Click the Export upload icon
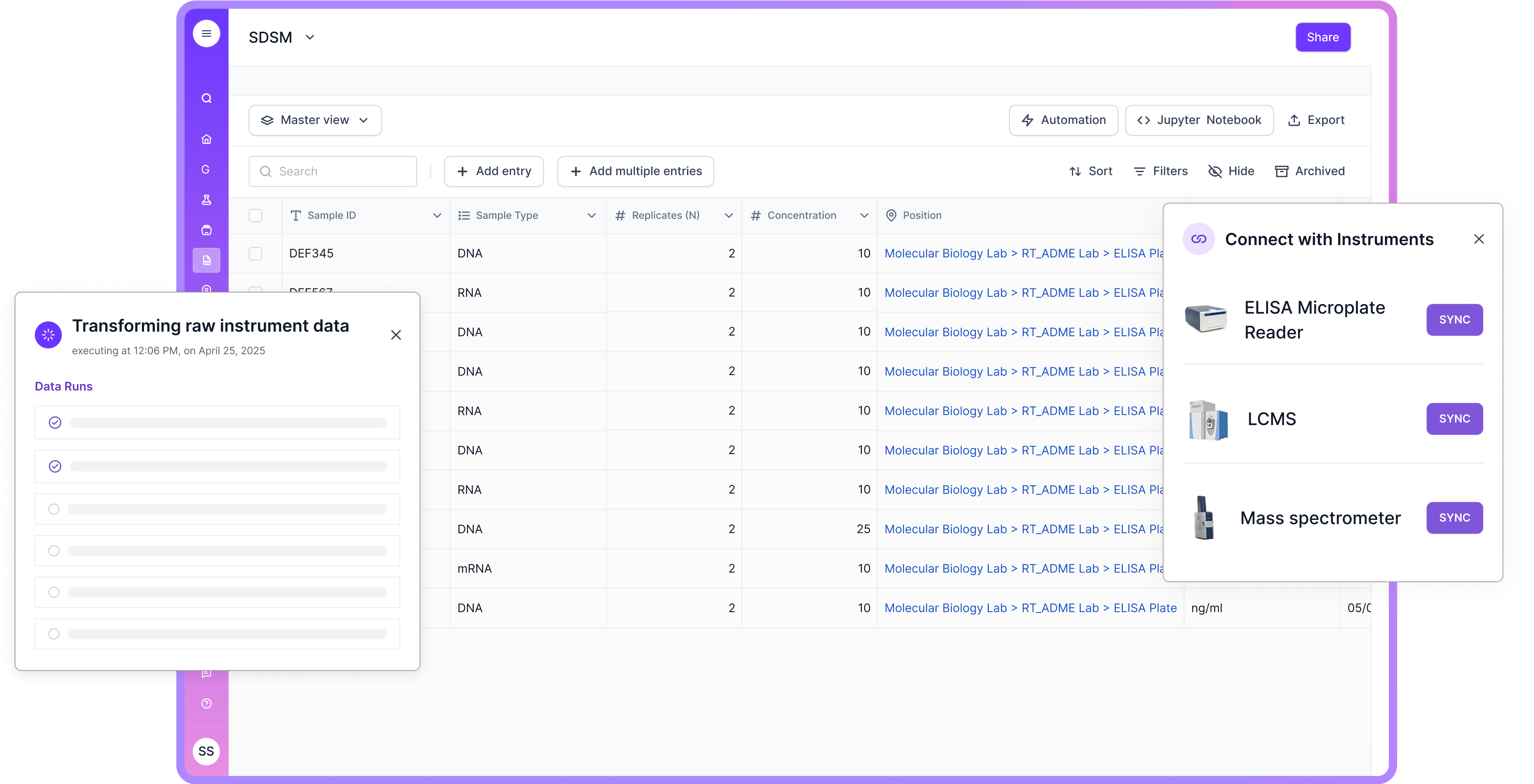This screenshot has width=1534, height=784. click(x=1294, y=120)
